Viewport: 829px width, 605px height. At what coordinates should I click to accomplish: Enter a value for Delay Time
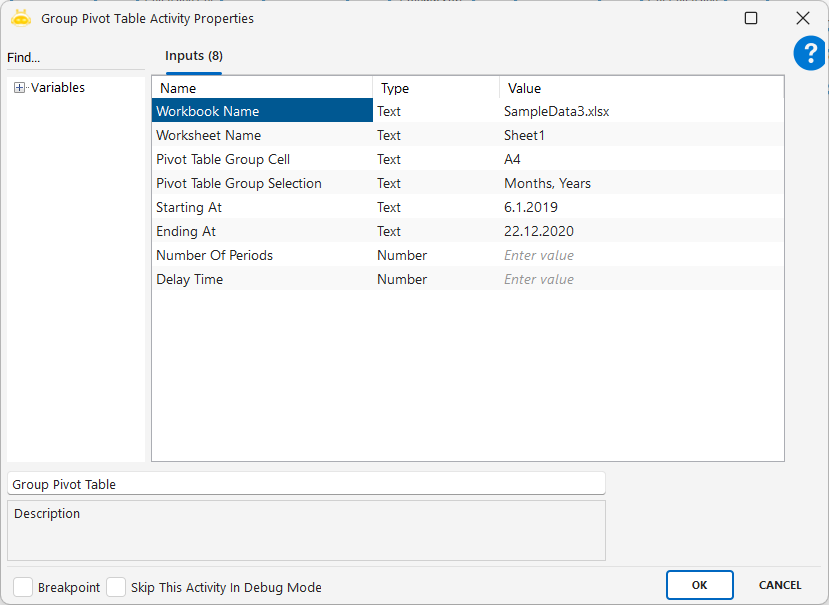point(640,279)
